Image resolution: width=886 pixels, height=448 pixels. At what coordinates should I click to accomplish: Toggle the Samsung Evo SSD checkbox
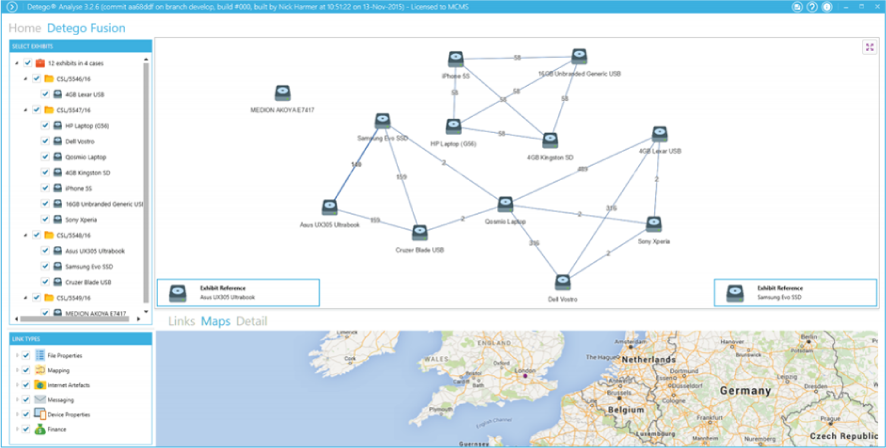pos(45,266)
